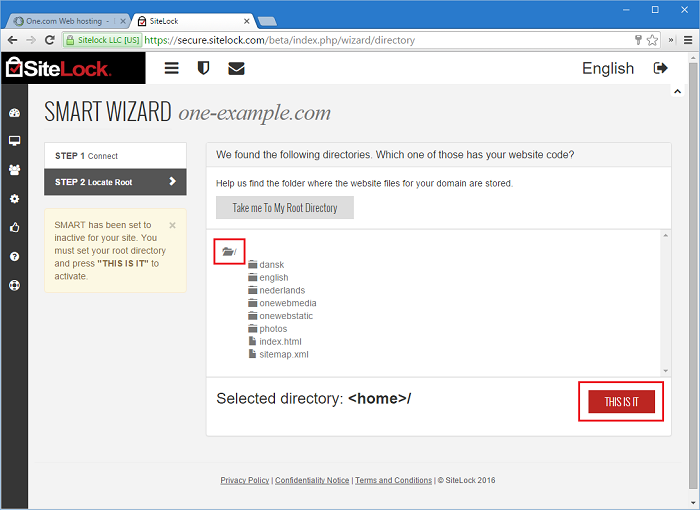Log out using the exit arrow icon
This screenshot has height=510, width=700.
click(660, 68)
